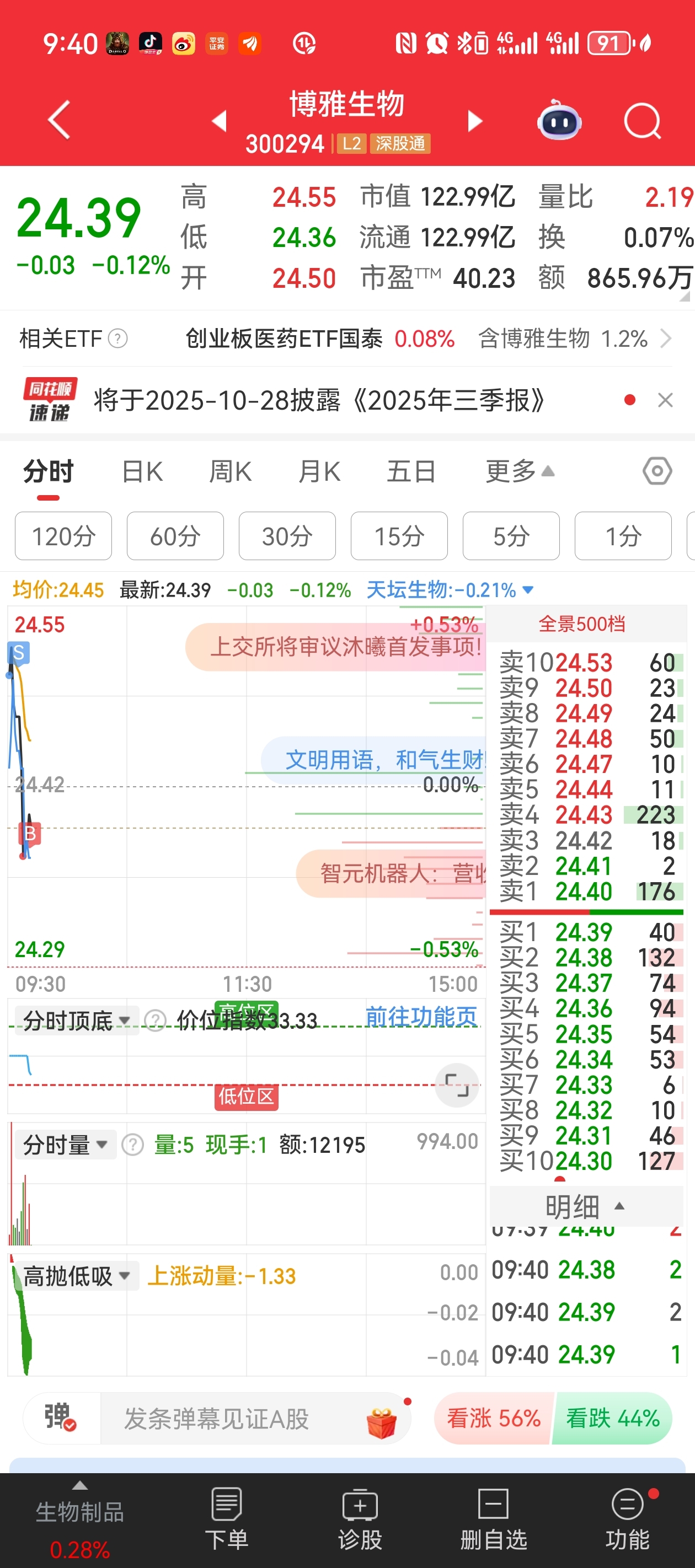Image resolution: width=695 pixels, height=1568 pixels.
Task: Tap 买10 price 24.30 row
Action: click(586, 1162)
